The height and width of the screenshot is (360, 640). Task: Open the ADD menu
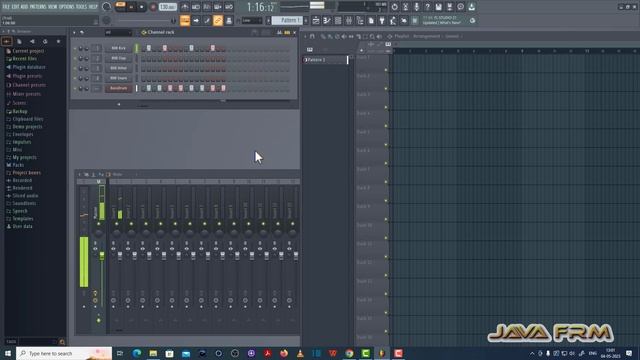24,7
